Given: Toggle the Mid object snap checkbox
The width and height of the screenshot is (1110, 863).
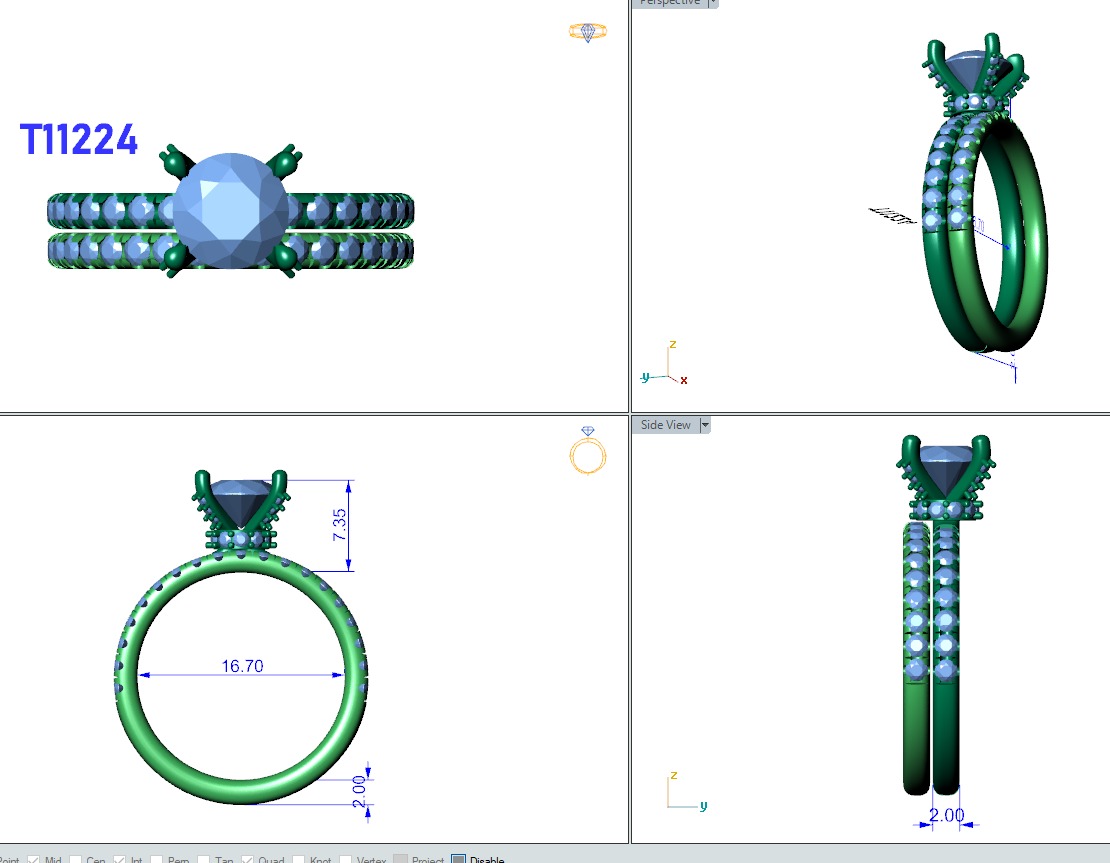Looking at the screenshot, I should click(33, 859).
